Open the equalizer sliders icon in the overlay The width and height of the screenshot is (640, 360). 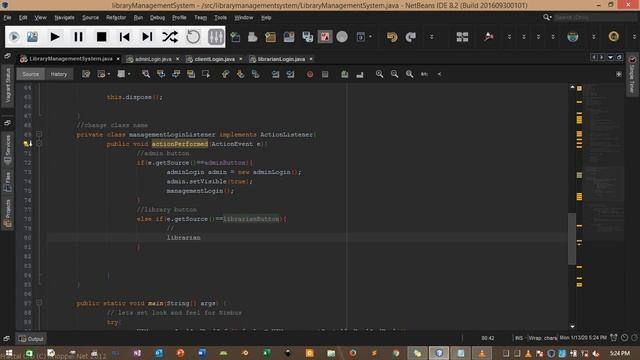click(216, 37)
